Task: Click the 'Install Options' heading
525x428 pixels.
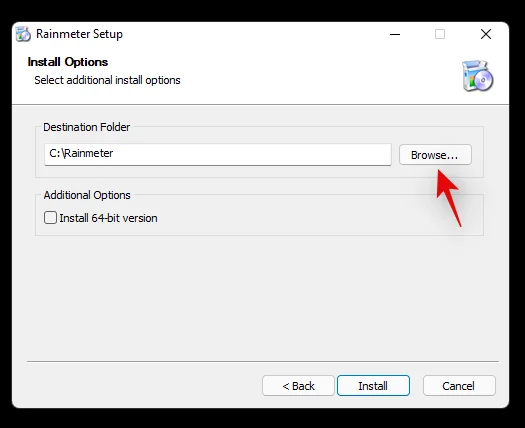Action: tap(68, 62)
